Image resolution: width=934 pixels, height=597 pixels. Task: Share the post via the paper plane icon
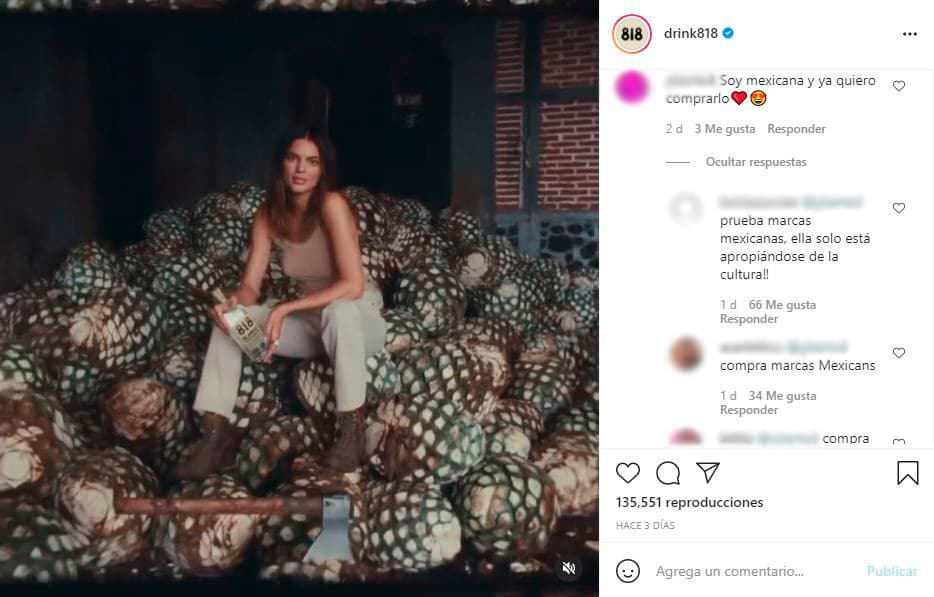pos(707,472)
